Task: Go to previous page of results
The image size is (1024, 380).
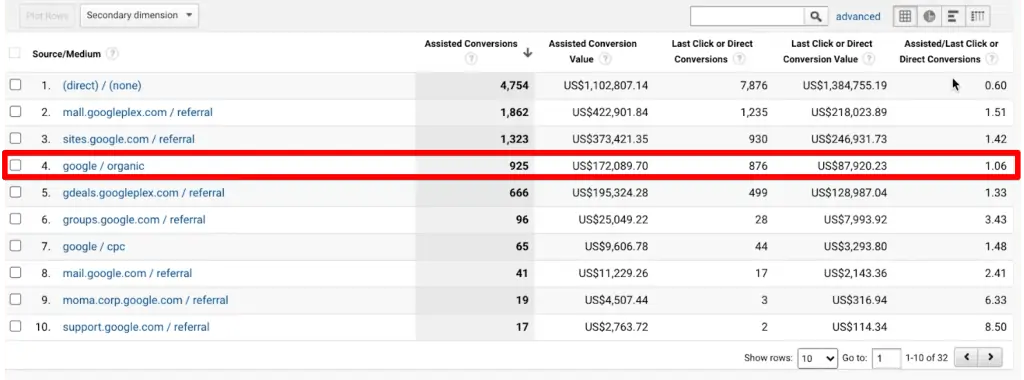Action: (967, 358)
